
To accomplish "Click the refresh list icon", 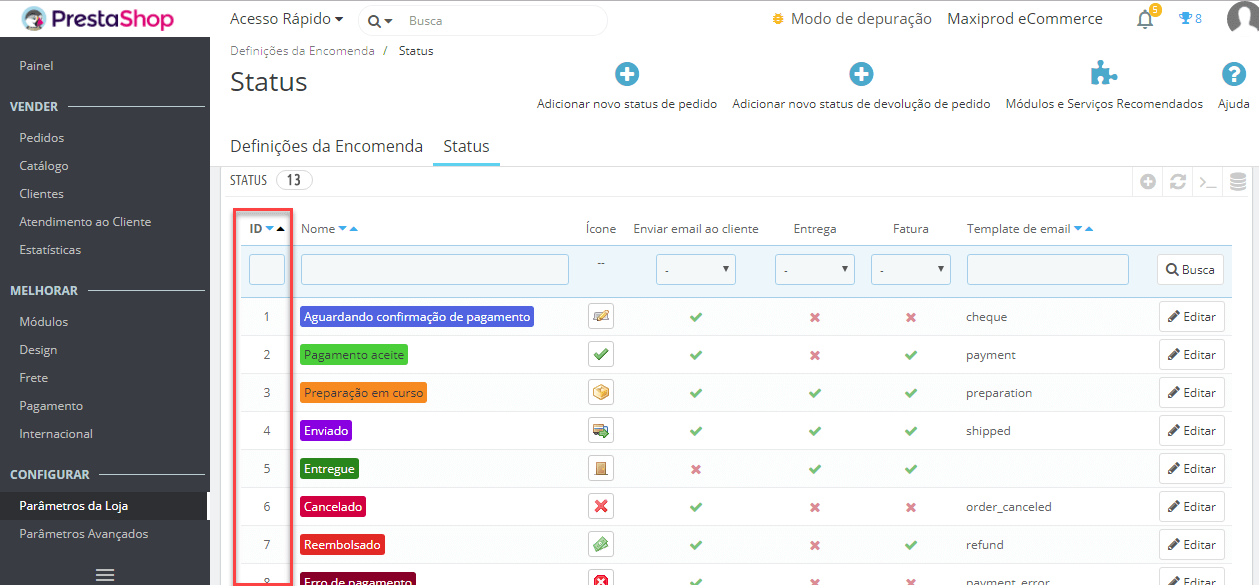I will [x=1178, y=182].
